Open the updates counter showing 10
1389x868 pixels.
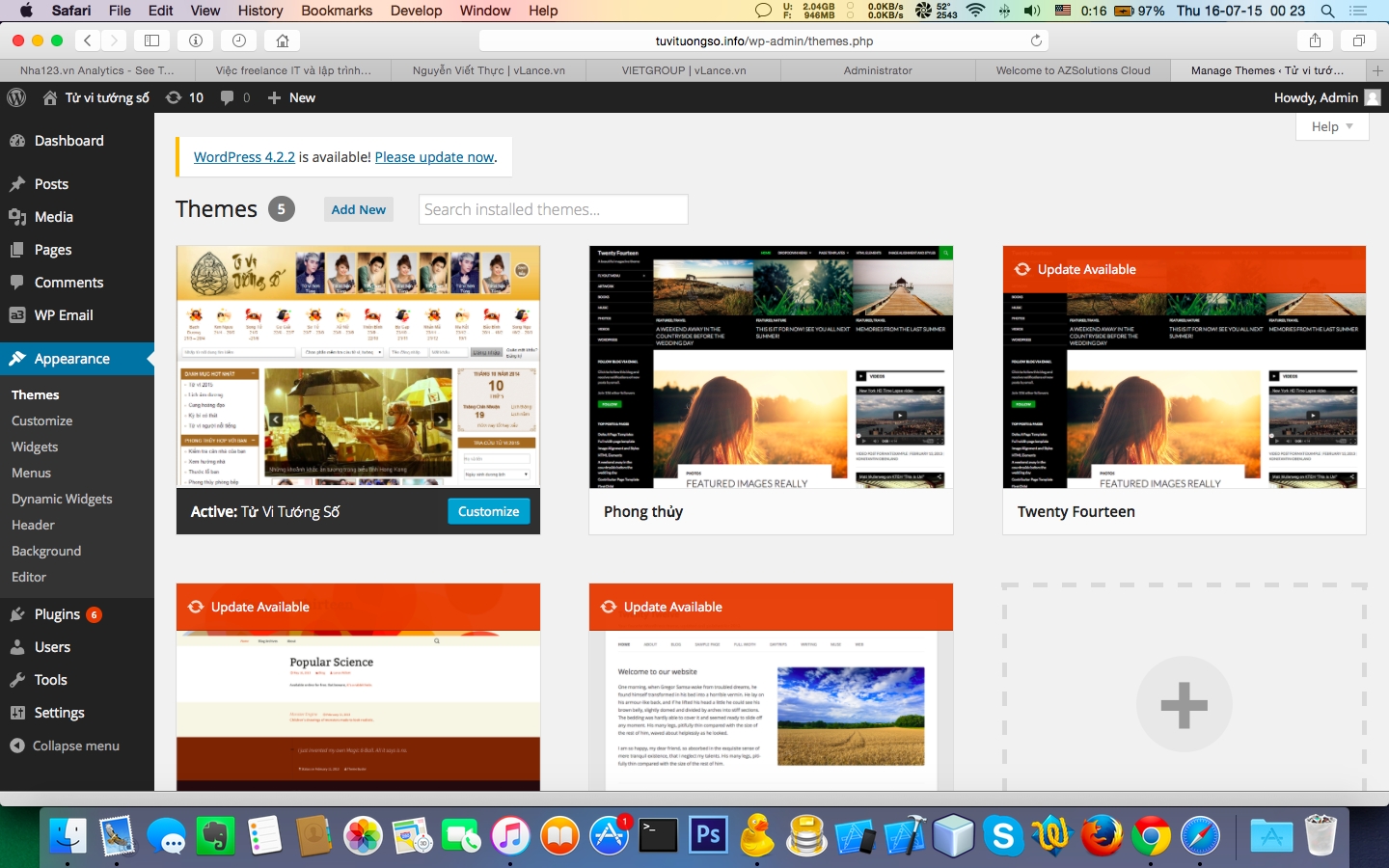coord(184,97)
